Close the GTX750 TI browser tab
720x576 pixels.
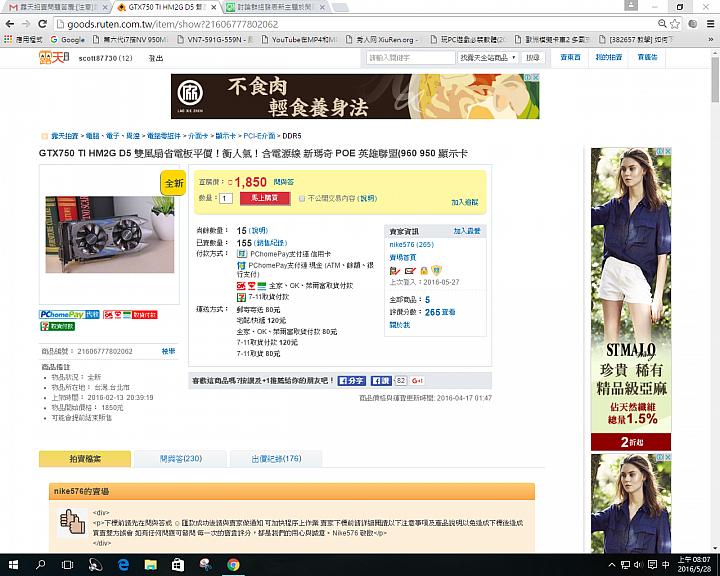tap(214, 7)
